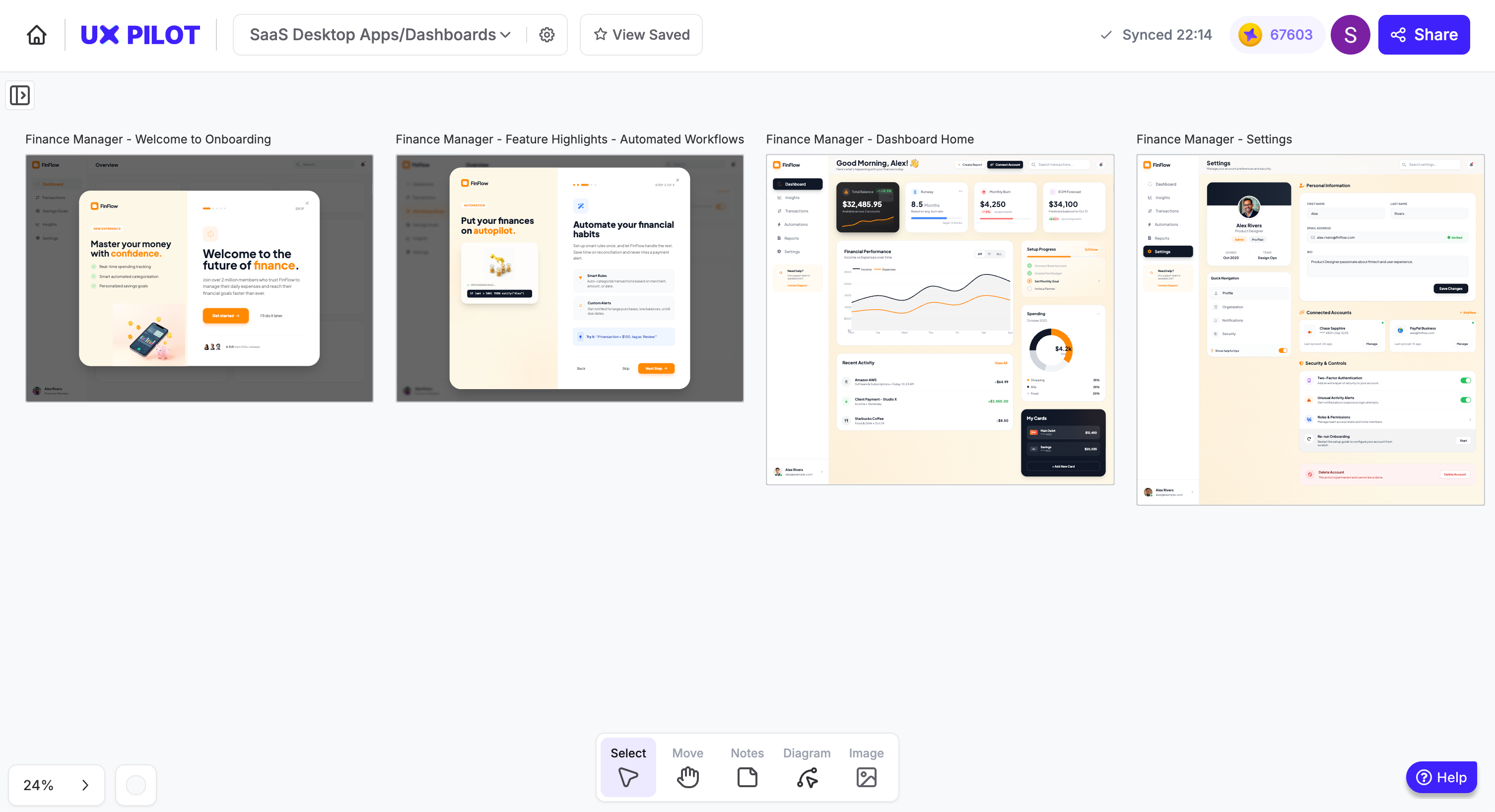
Task: Open the Help widget
Action: [1441, 777]
